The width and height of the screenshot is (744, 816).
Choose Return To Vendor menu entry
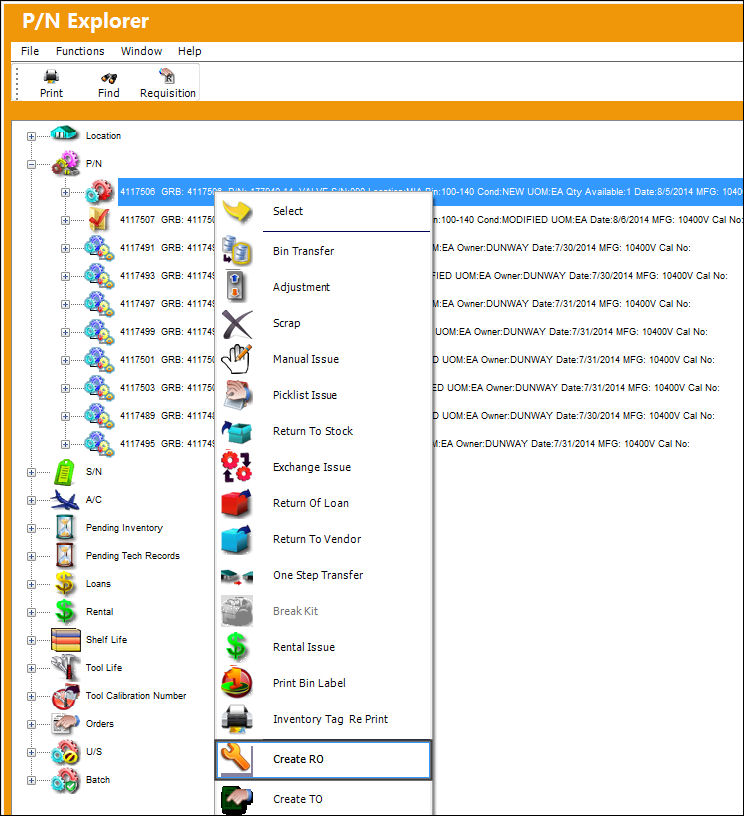(x=323, y=539)
